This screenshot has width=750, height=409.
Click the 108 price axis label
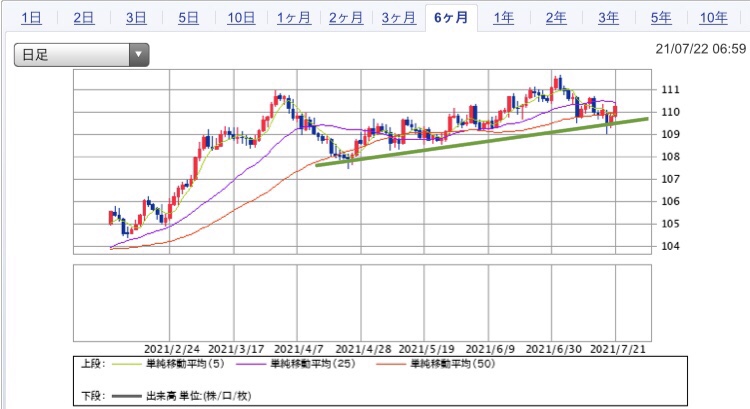670,156
